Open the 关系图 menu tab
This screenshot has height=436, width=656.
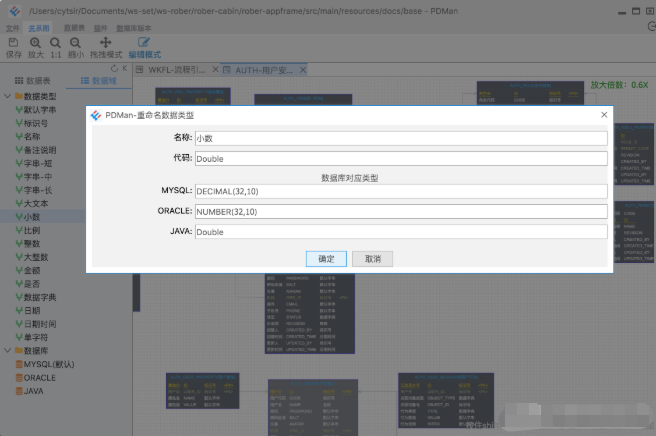[x=39, y=28]
